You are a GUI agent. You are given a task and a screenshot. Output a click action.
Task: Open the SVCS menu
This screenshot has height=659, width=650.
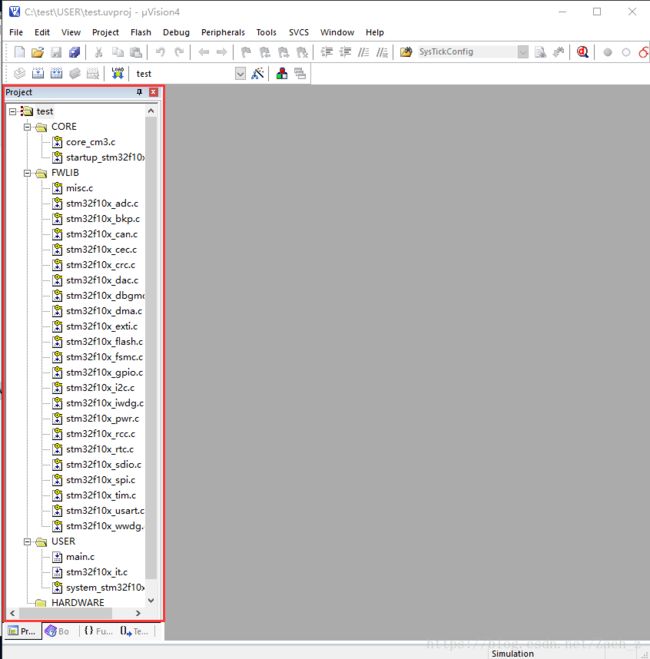[299, 32]
